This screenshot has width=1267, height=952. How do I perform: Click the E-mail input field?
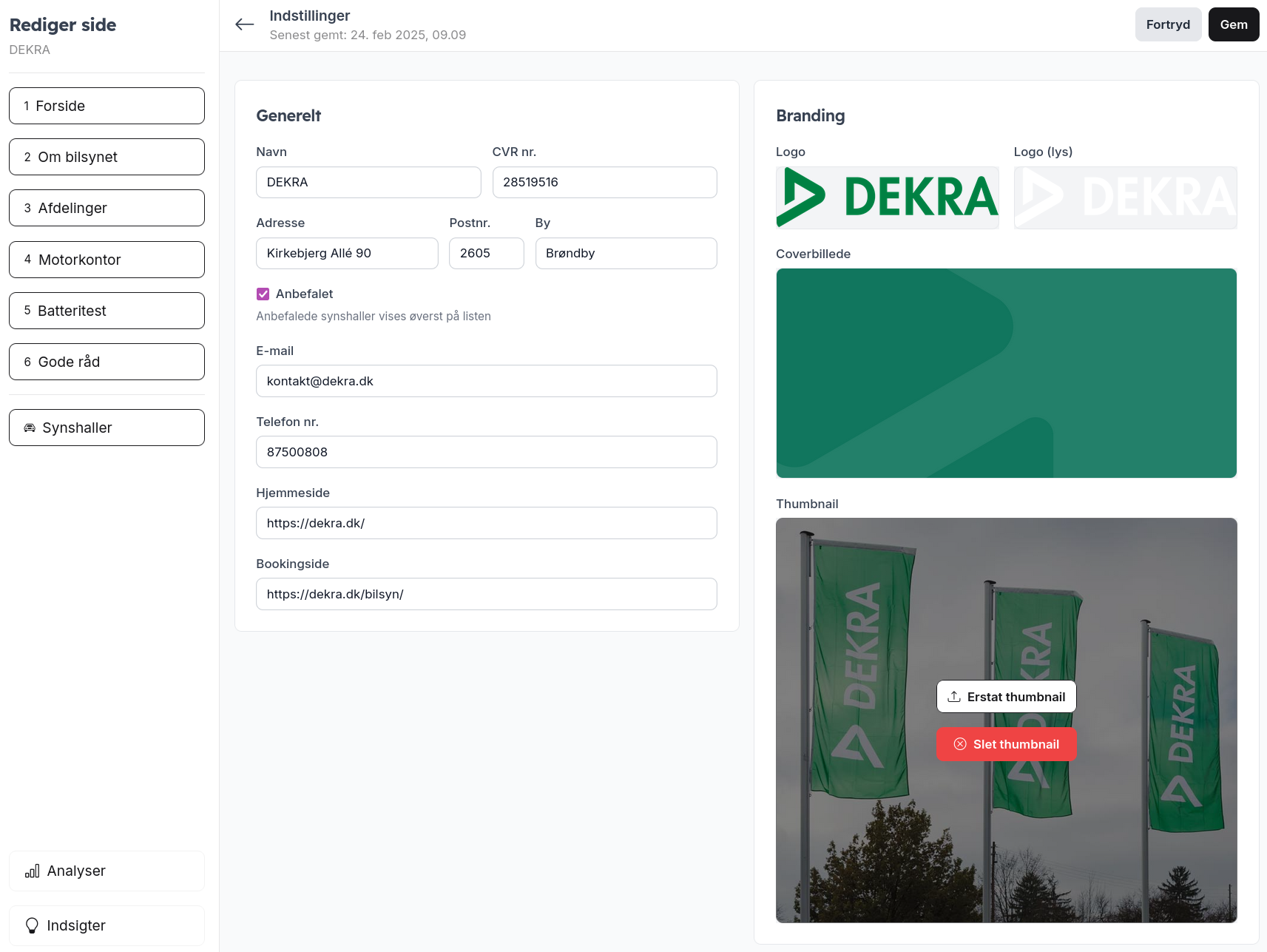tap(486, 381)
